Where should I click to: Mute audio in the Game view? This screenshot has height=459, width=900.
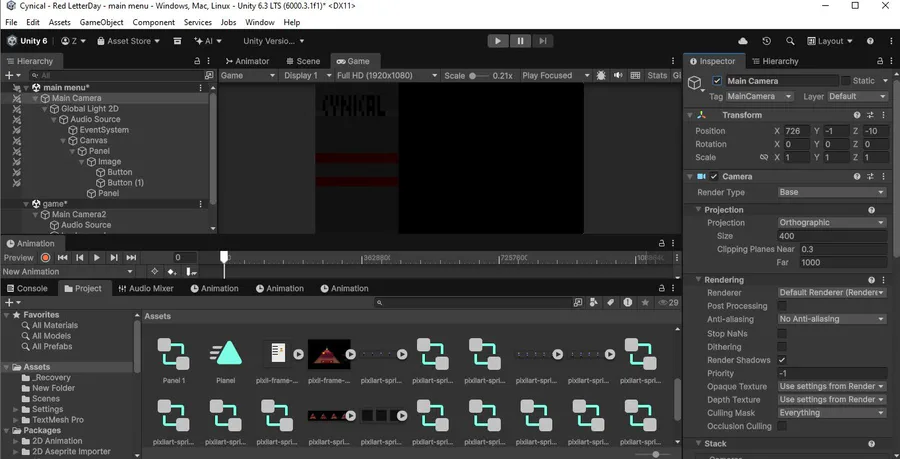618,75
